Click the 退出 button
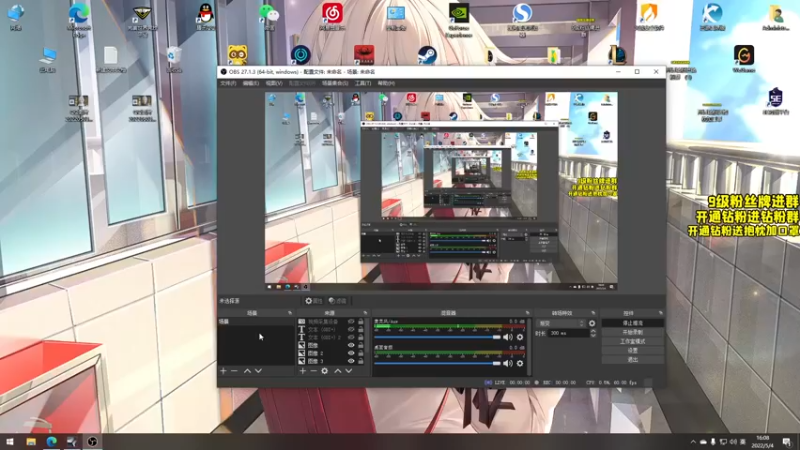This screenshot has height=450, width=800. [633, 360]
